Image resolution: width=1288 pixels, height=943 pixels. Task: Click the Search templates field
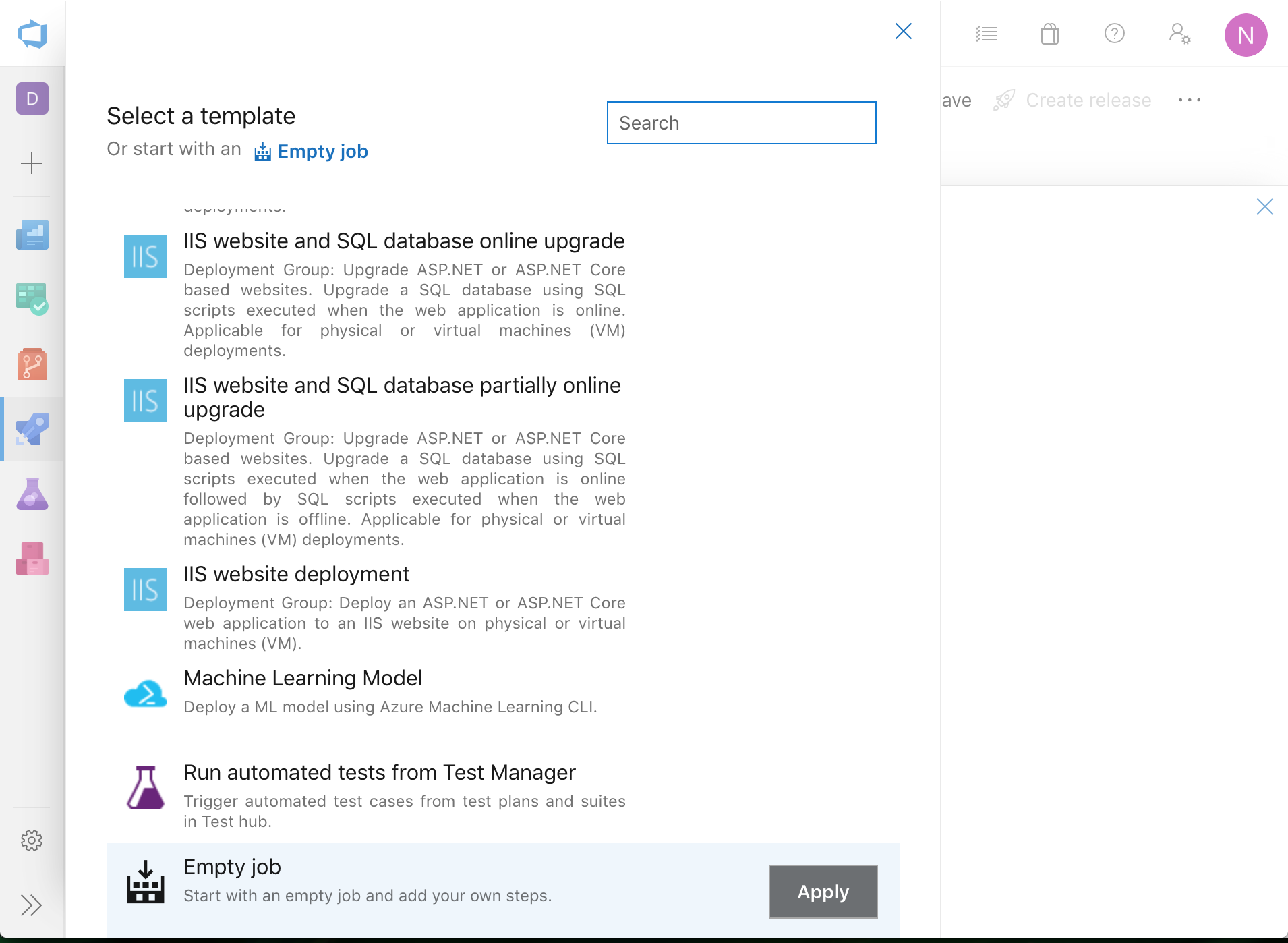[742, 123]
